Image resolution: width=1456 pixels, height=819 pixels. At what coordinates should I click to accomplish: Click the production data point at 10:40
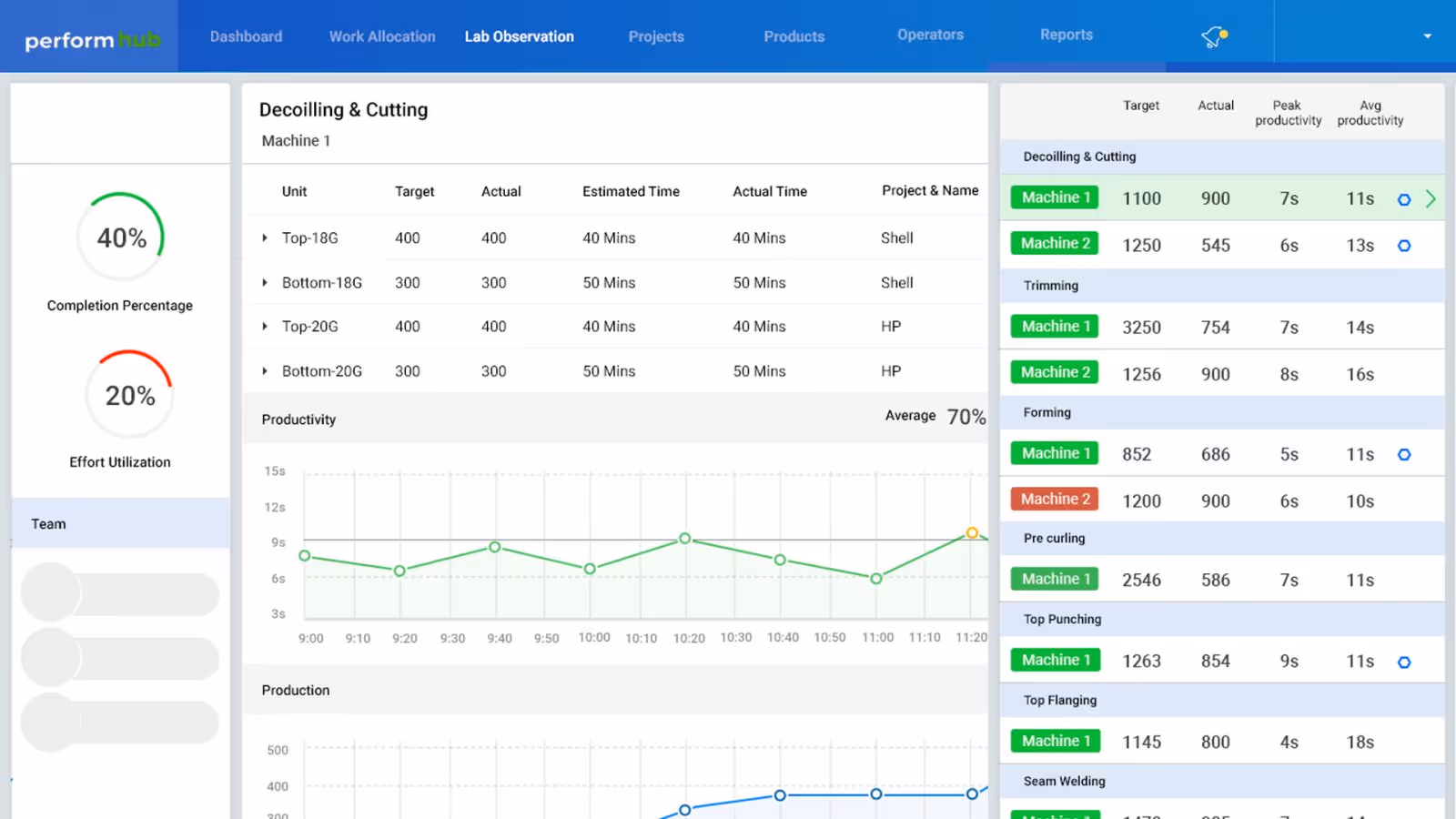(x=780, y=795)
